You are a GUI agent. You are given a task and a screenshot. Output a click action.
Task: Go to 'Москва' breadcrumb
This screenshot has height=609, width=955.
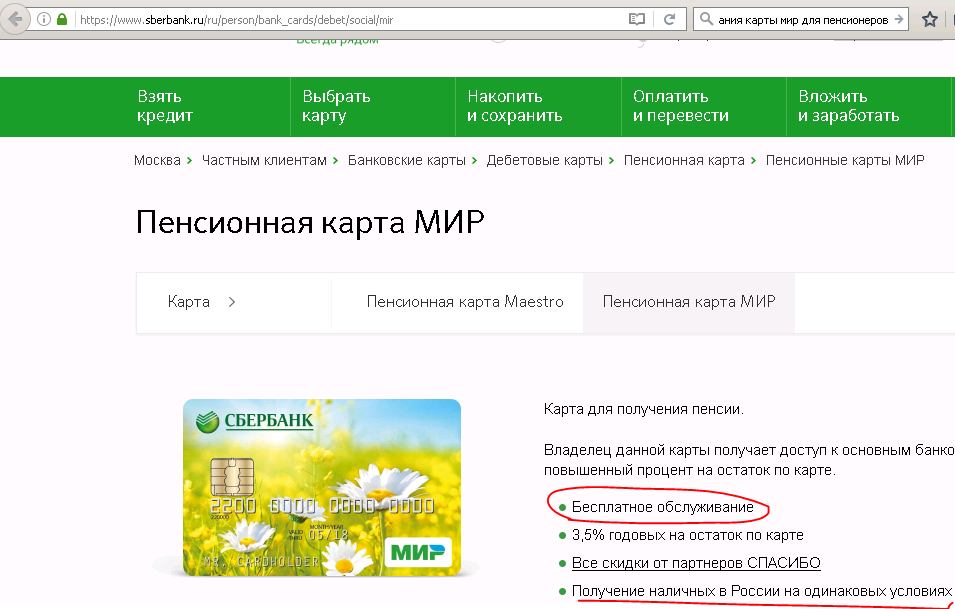157,160
